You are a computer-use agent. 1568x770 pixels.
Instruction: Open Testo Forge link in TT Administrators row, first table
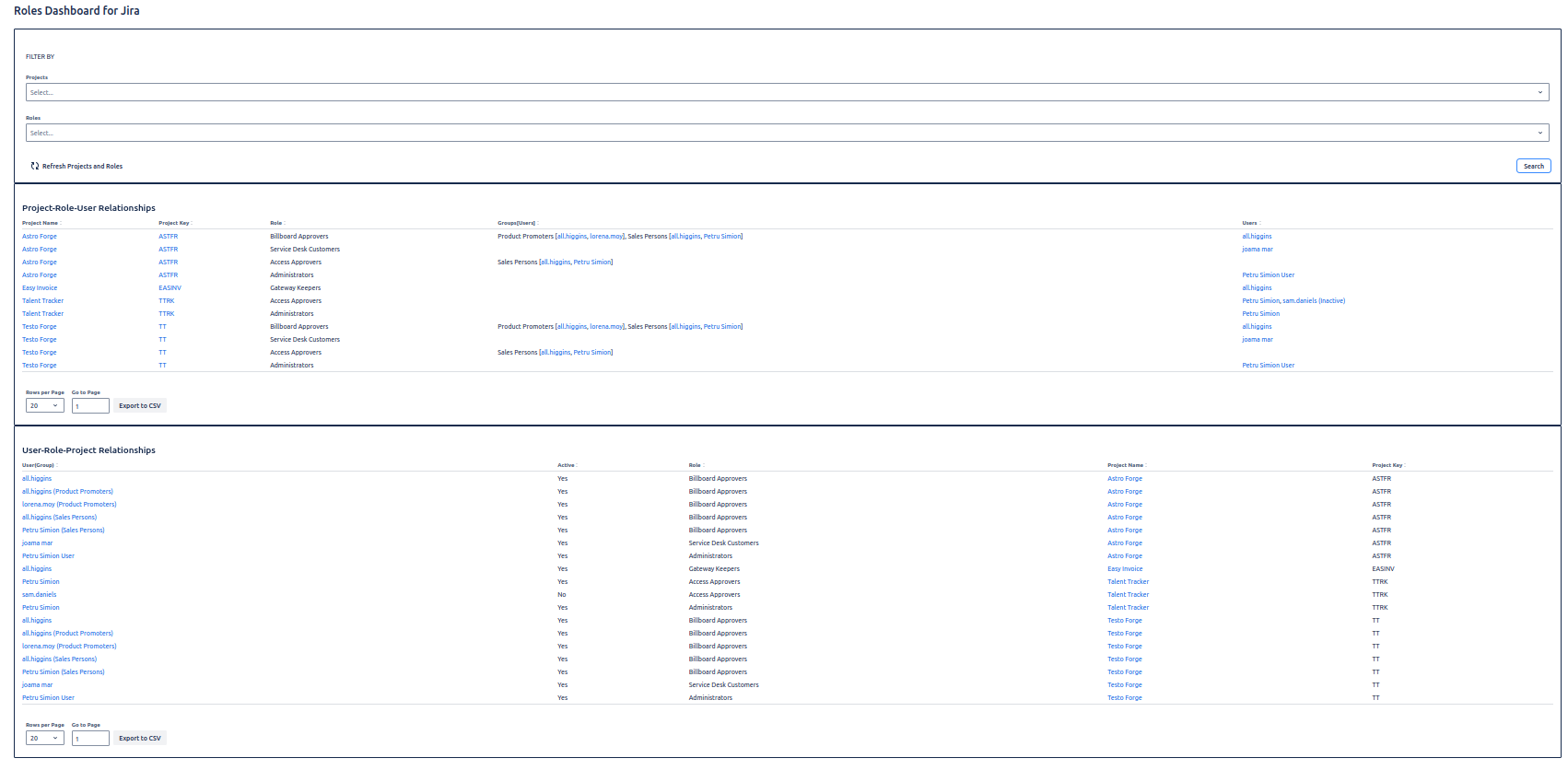point(40,366)
